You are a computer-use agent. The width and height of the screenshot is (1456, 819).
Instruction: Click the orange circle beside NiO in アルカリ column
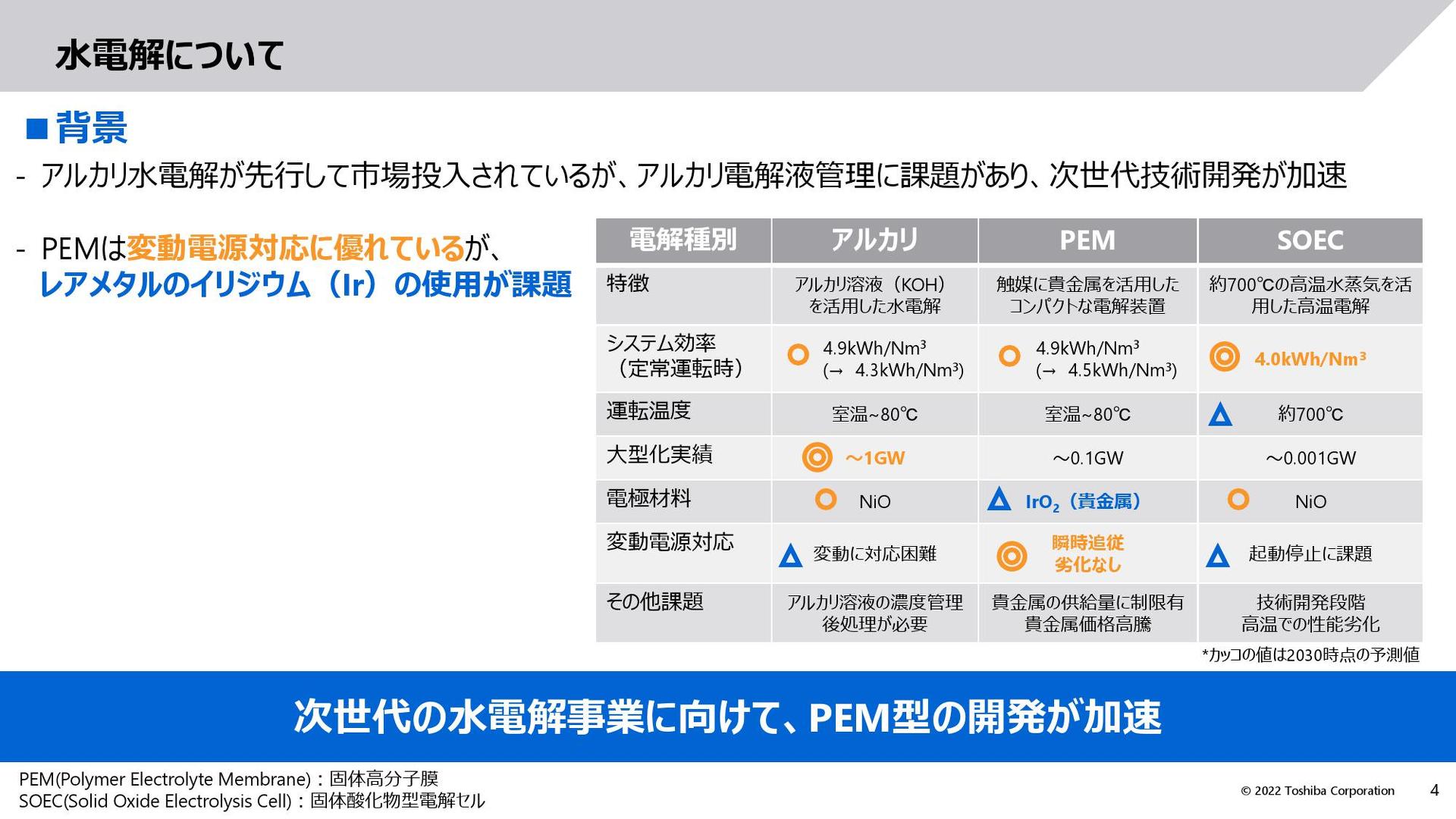tap(825, 499)
